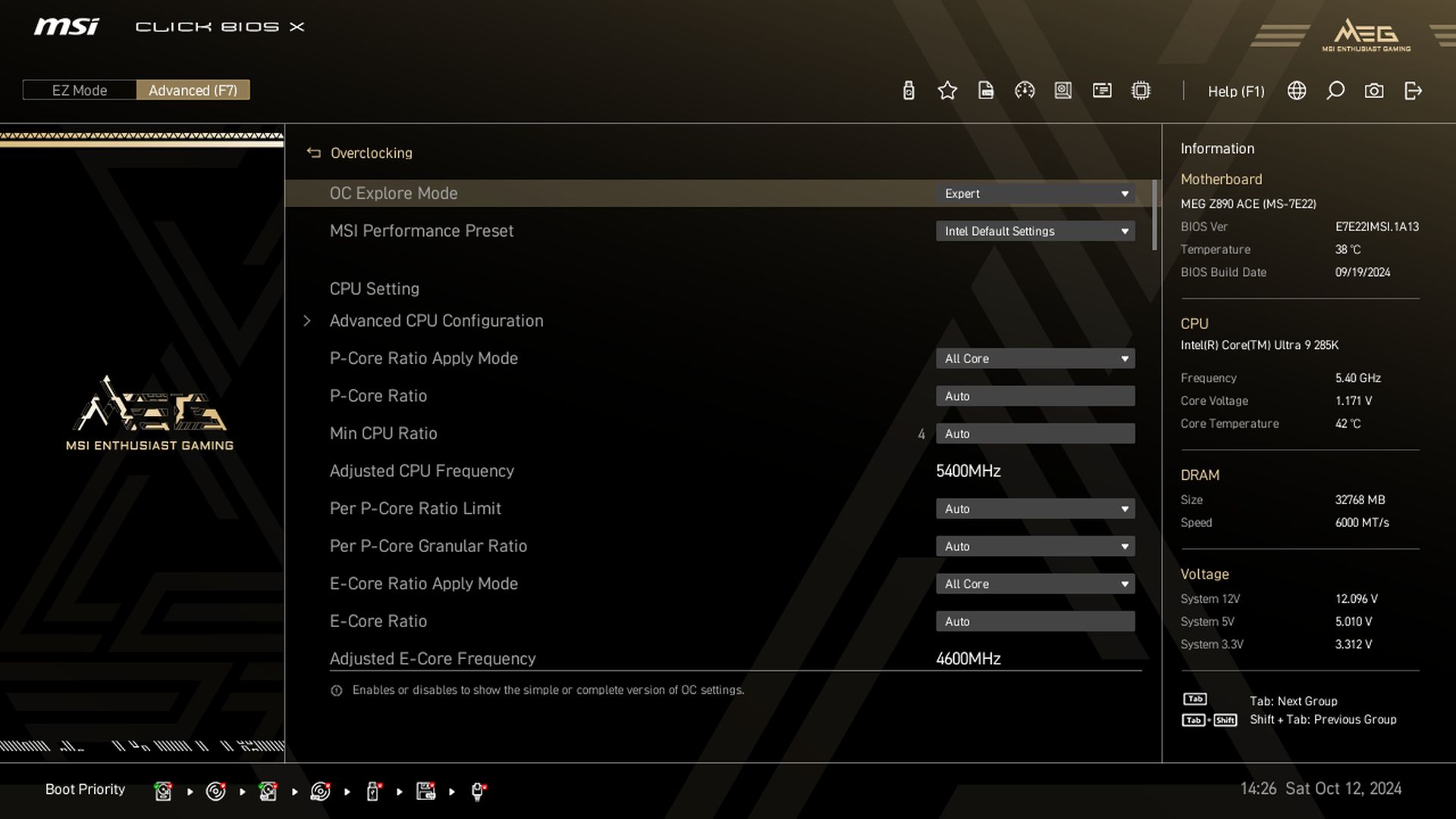Expand Advanced CPU Configuration submenu

(x=436, y=321)
